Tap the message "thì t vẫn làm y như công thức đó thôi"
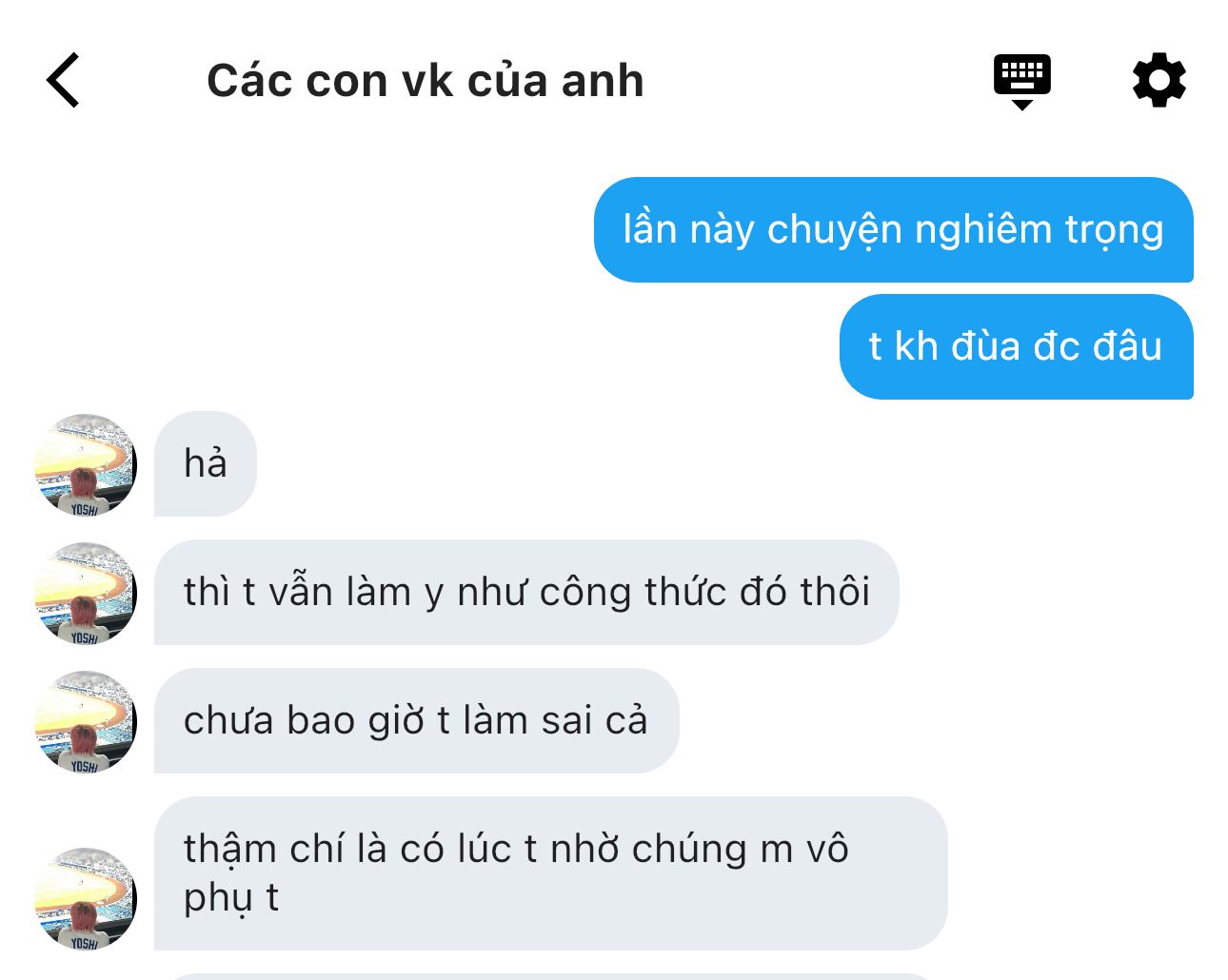Viewport: 1228px width, 980px height. 526,592
